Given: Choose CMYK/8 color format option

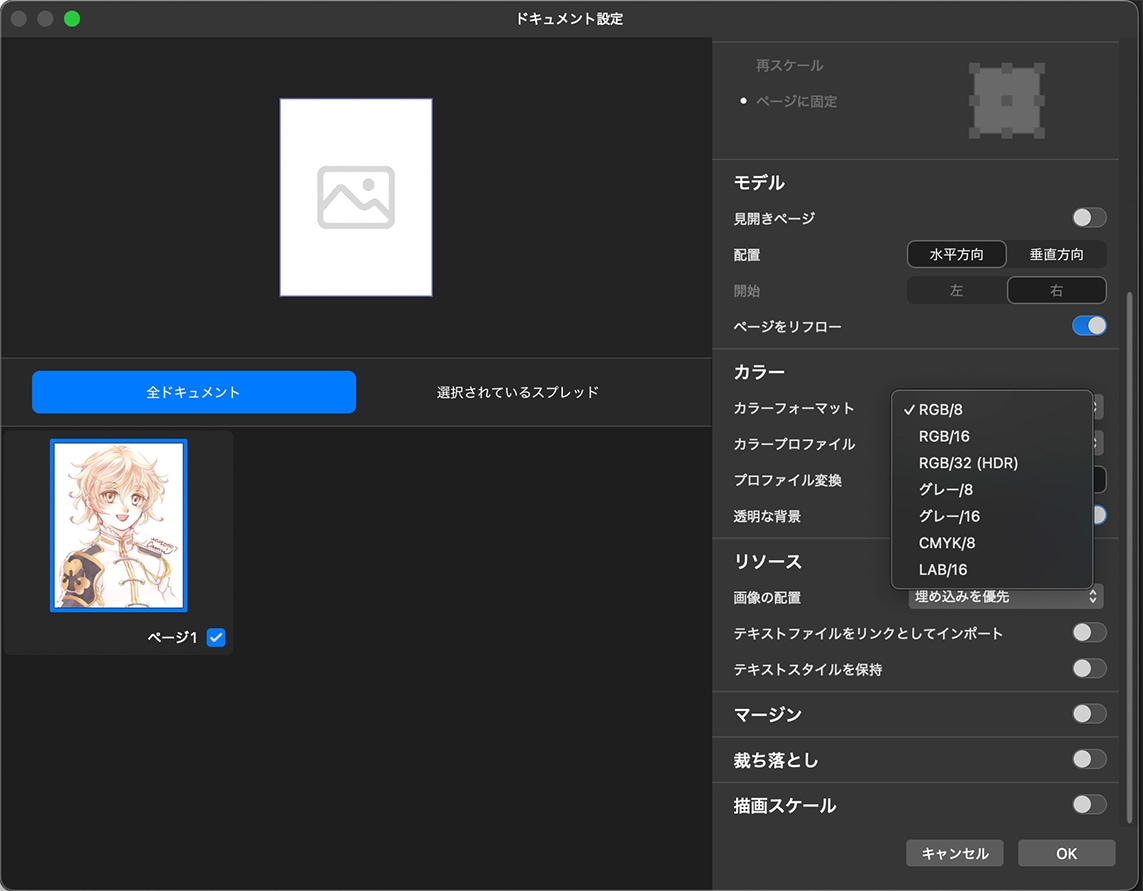Looking at the screenshot, I should tap(946, 543).
